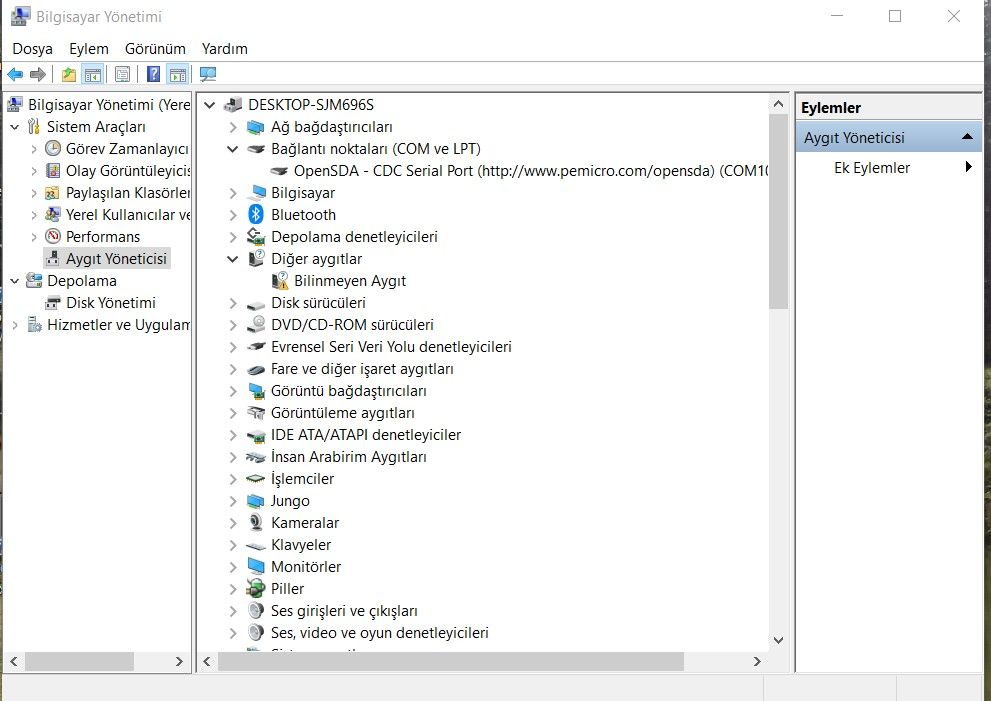Click the device list horizontal scroll right arrow
Image resolution: width=991 pixels, height=701 pixels.
coord(757,661)
